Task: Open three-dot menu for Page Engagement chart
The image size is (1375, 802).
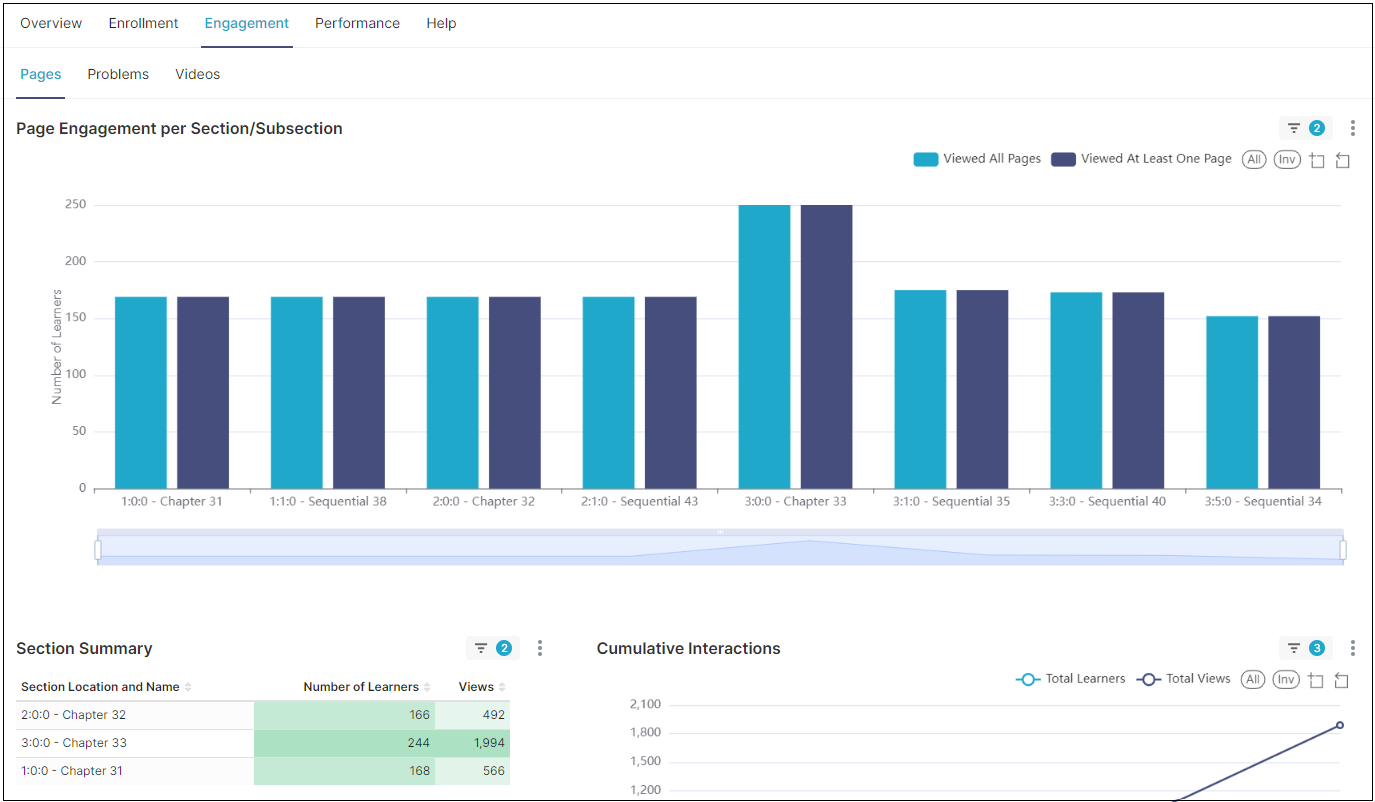Action: [x=1352, y=128]
